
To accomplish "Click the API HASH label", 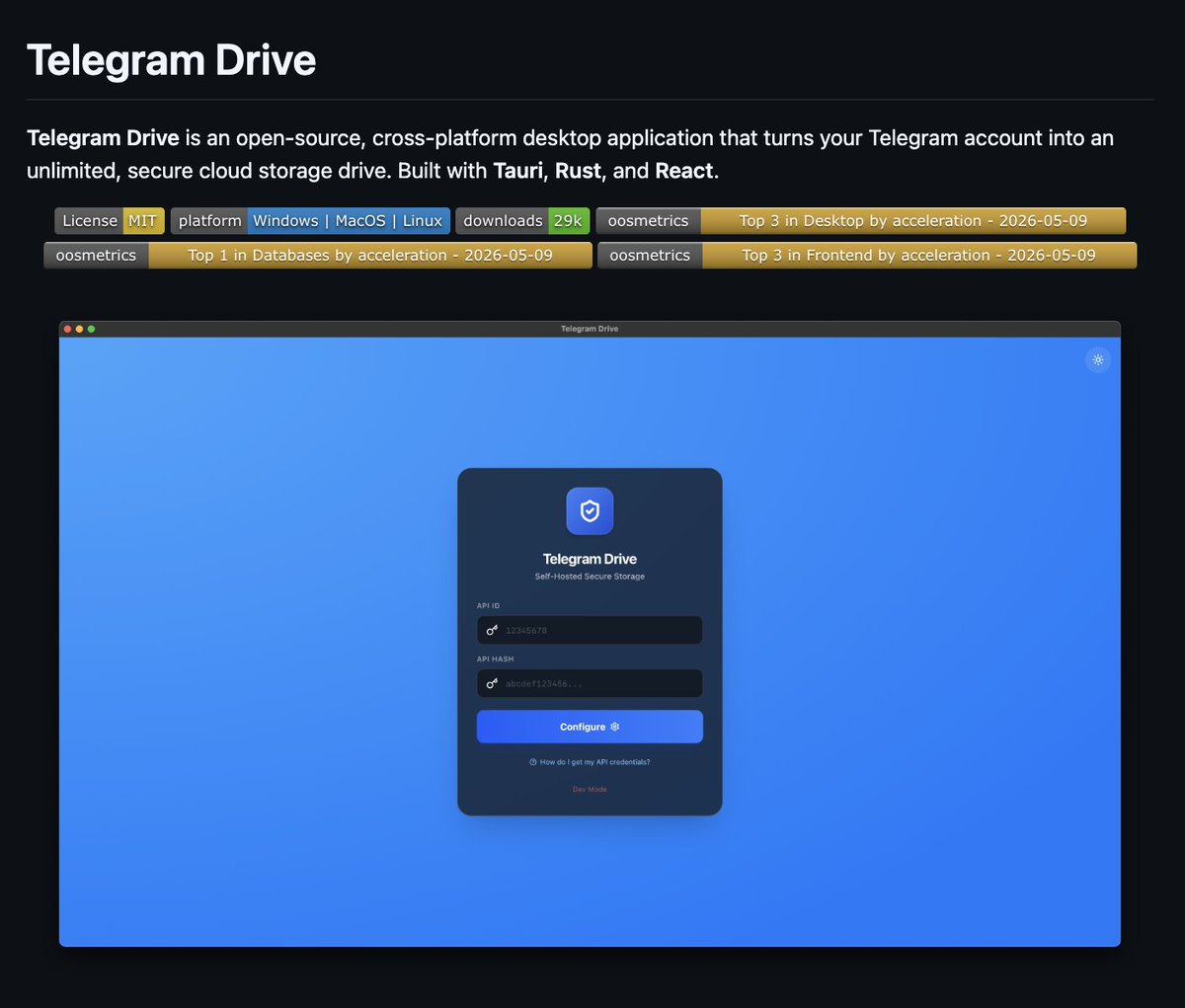I will pyautogui.click(x=495, y=659).
